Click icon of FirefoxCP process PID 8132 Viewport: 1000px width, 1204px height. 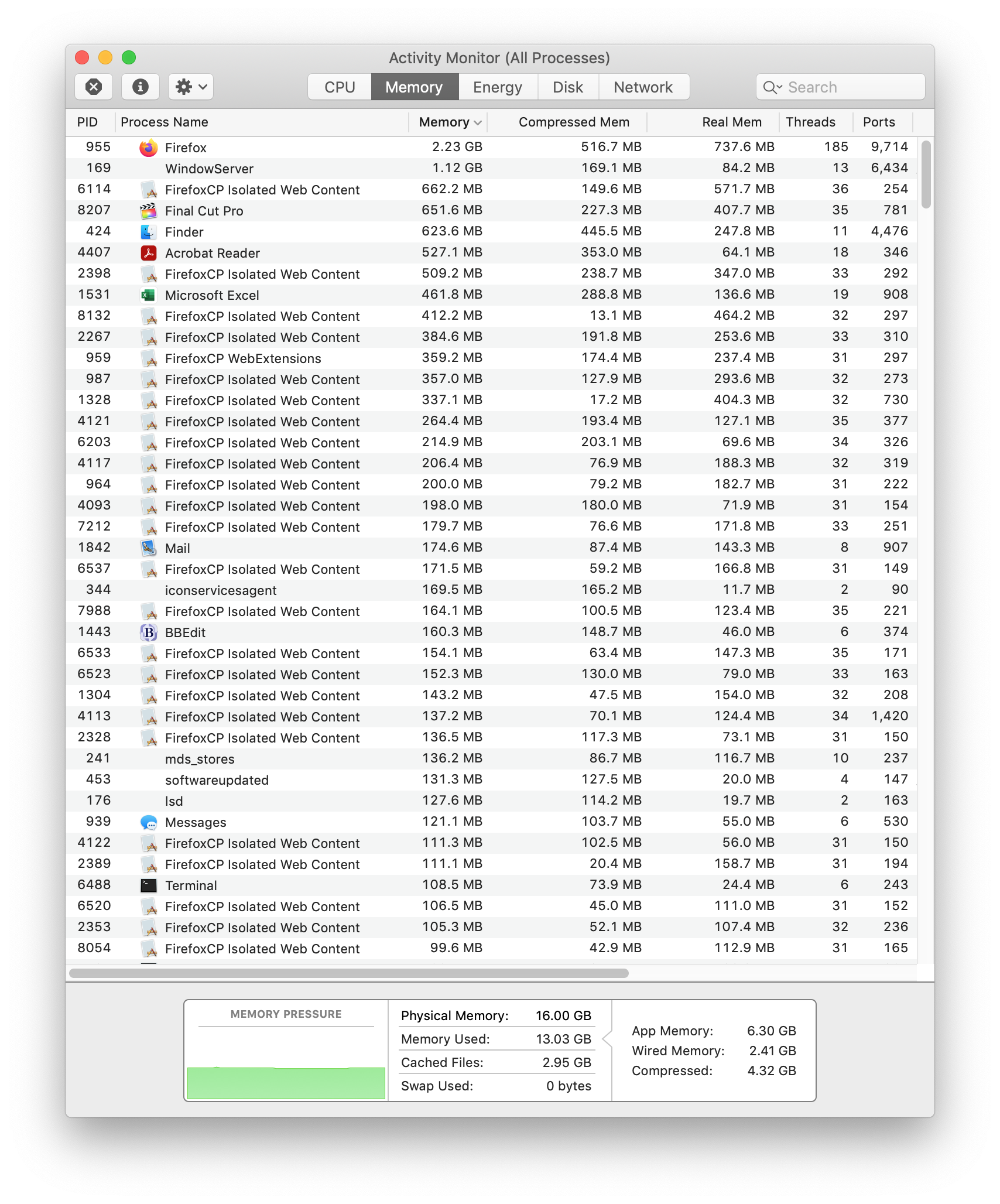[149, 316]
